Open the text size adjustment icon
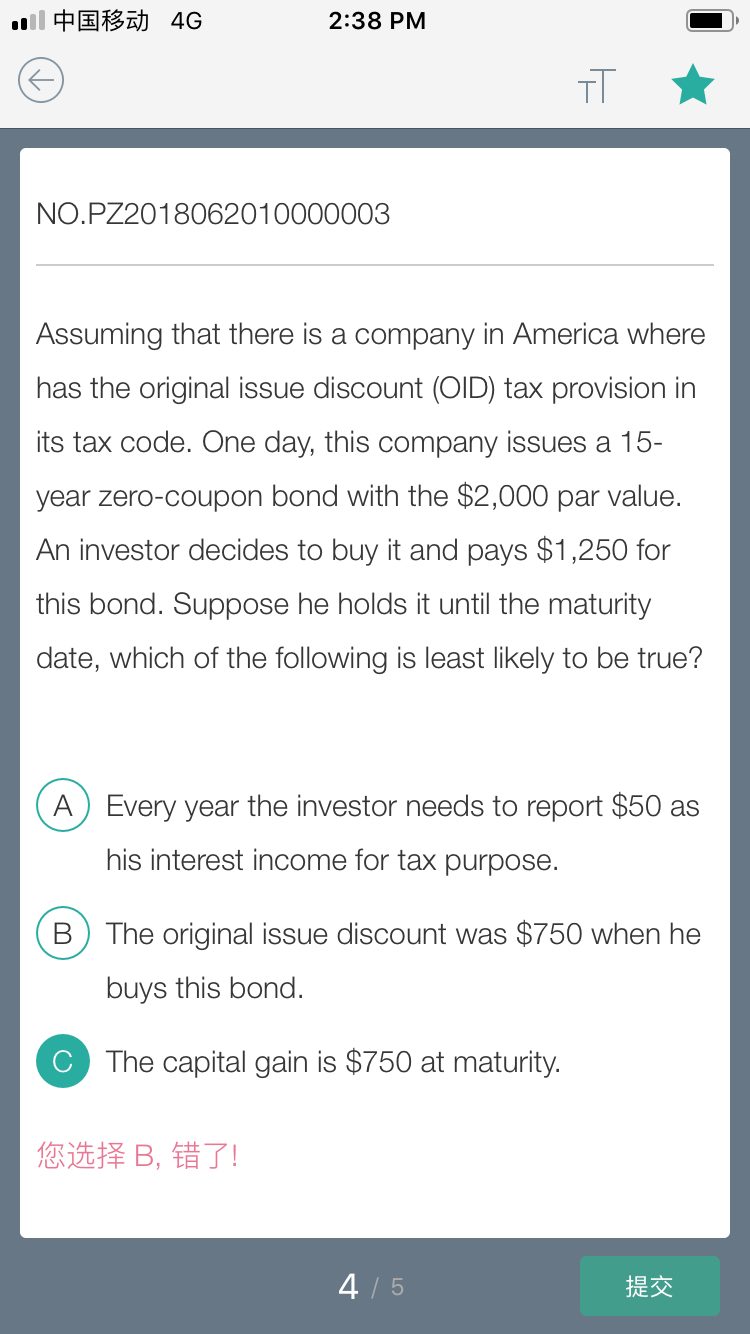 coord(596,86)
